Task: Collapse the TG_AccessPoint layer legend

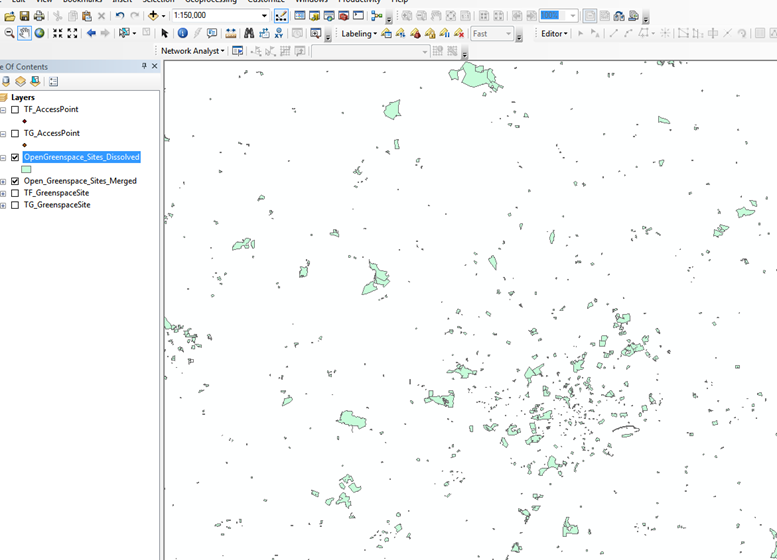Action: click(3, 134)
